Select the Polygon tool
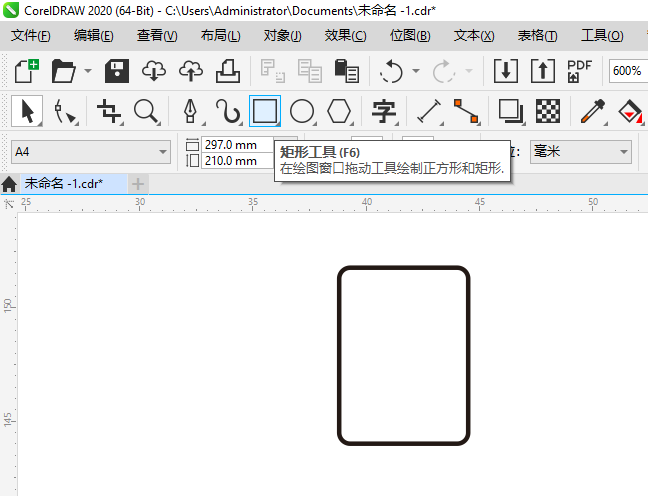Viewport: 648px width, 496px height. tap(339, 111)
